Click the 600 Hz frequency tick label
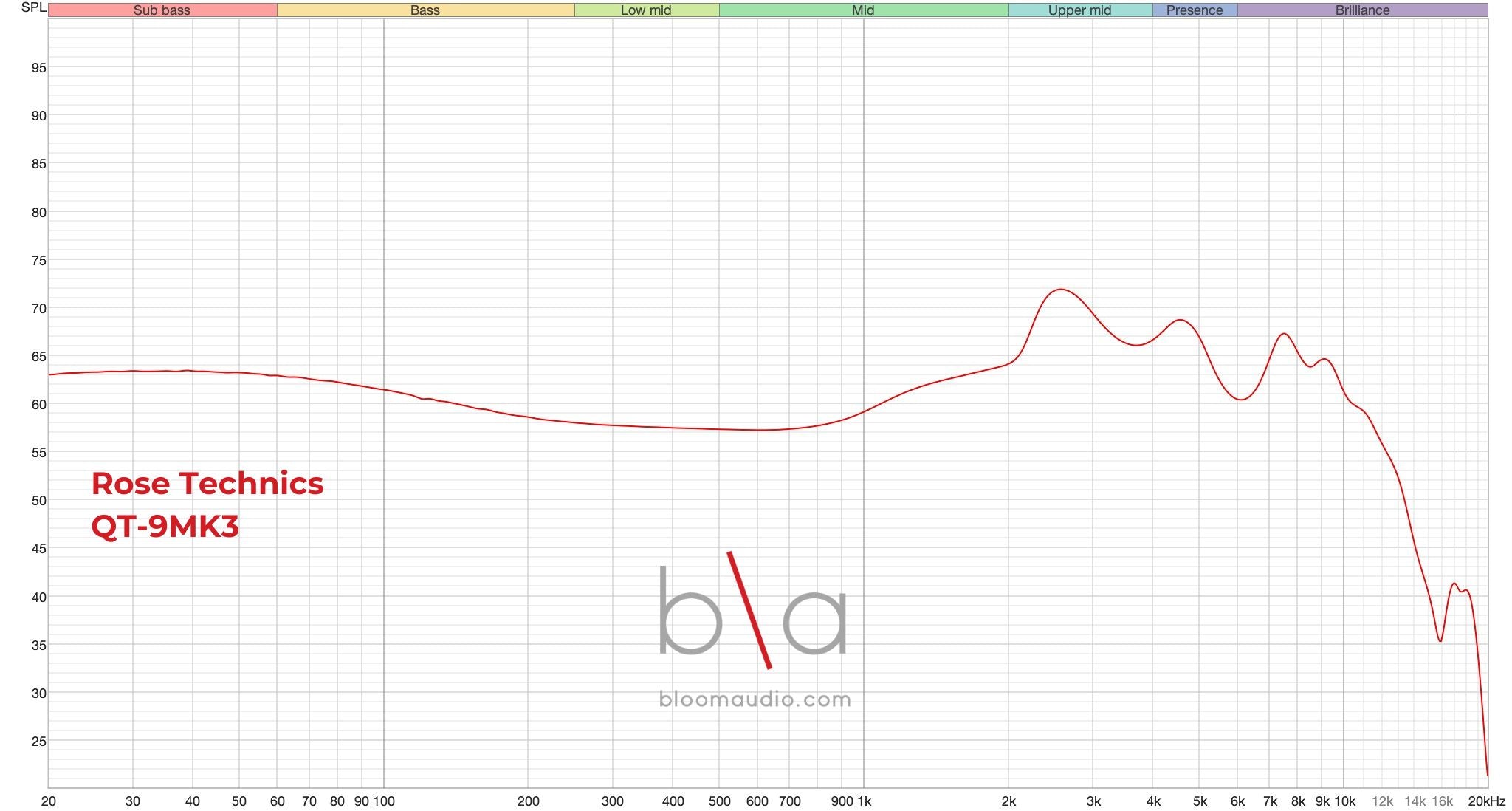Screen dimensions: 1512x811 click(757, 801)
